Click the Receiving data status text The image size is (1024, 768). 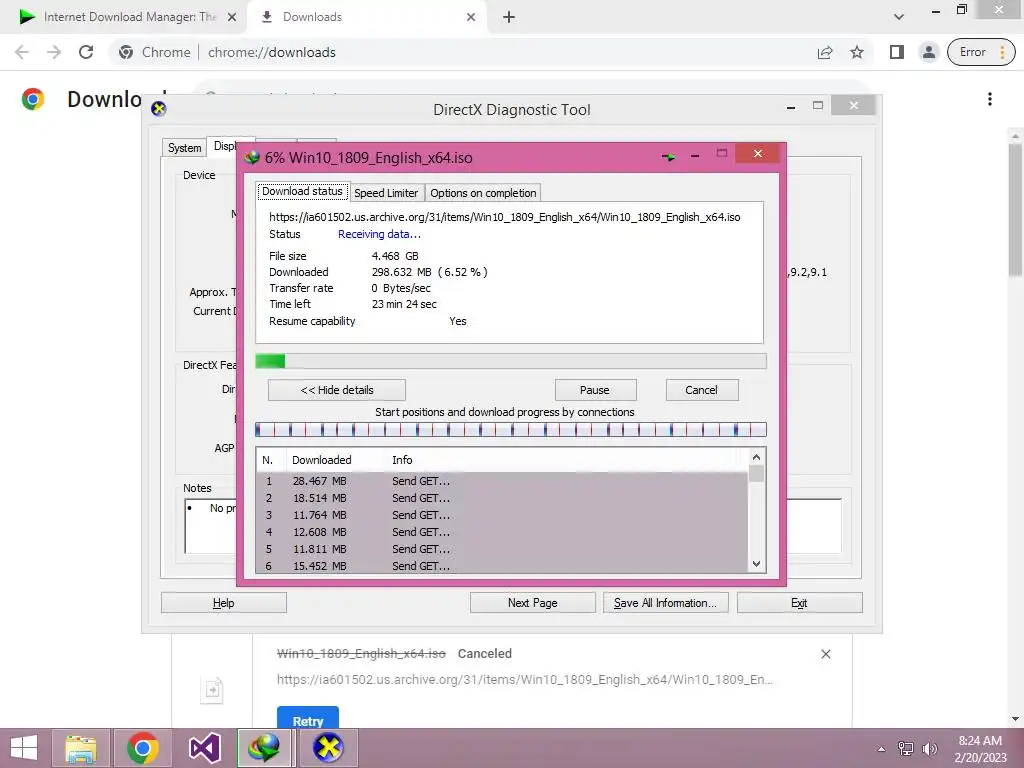point(379,234)
